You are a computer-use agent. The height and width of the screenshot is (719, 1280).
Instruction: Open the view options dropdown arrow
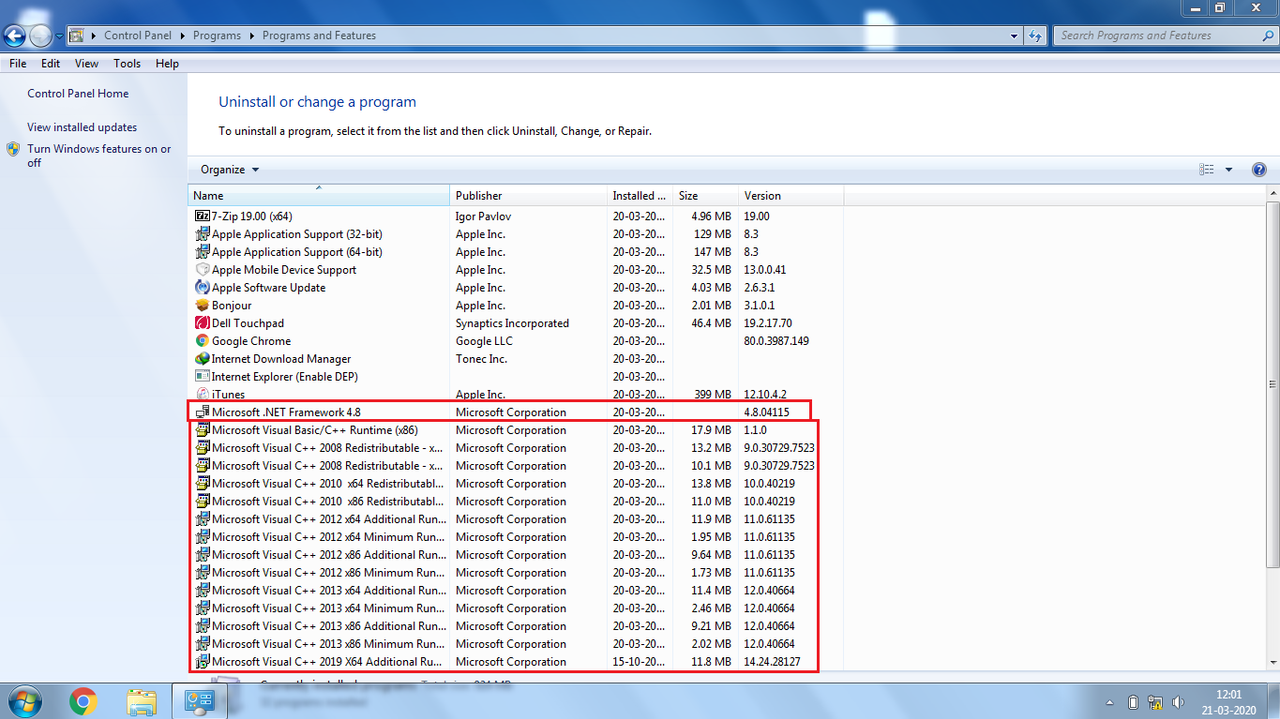pos(1229,170)
